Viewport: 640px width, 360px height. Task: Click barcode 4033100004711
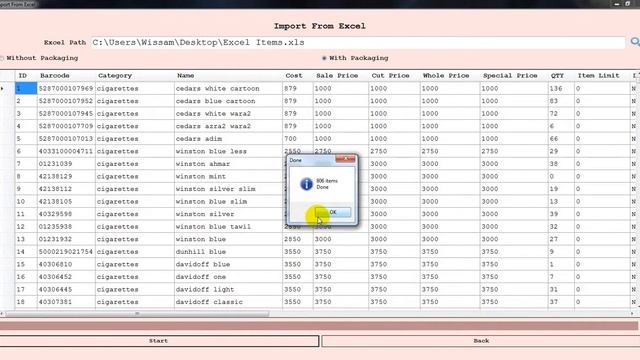(x=66, y=151)
